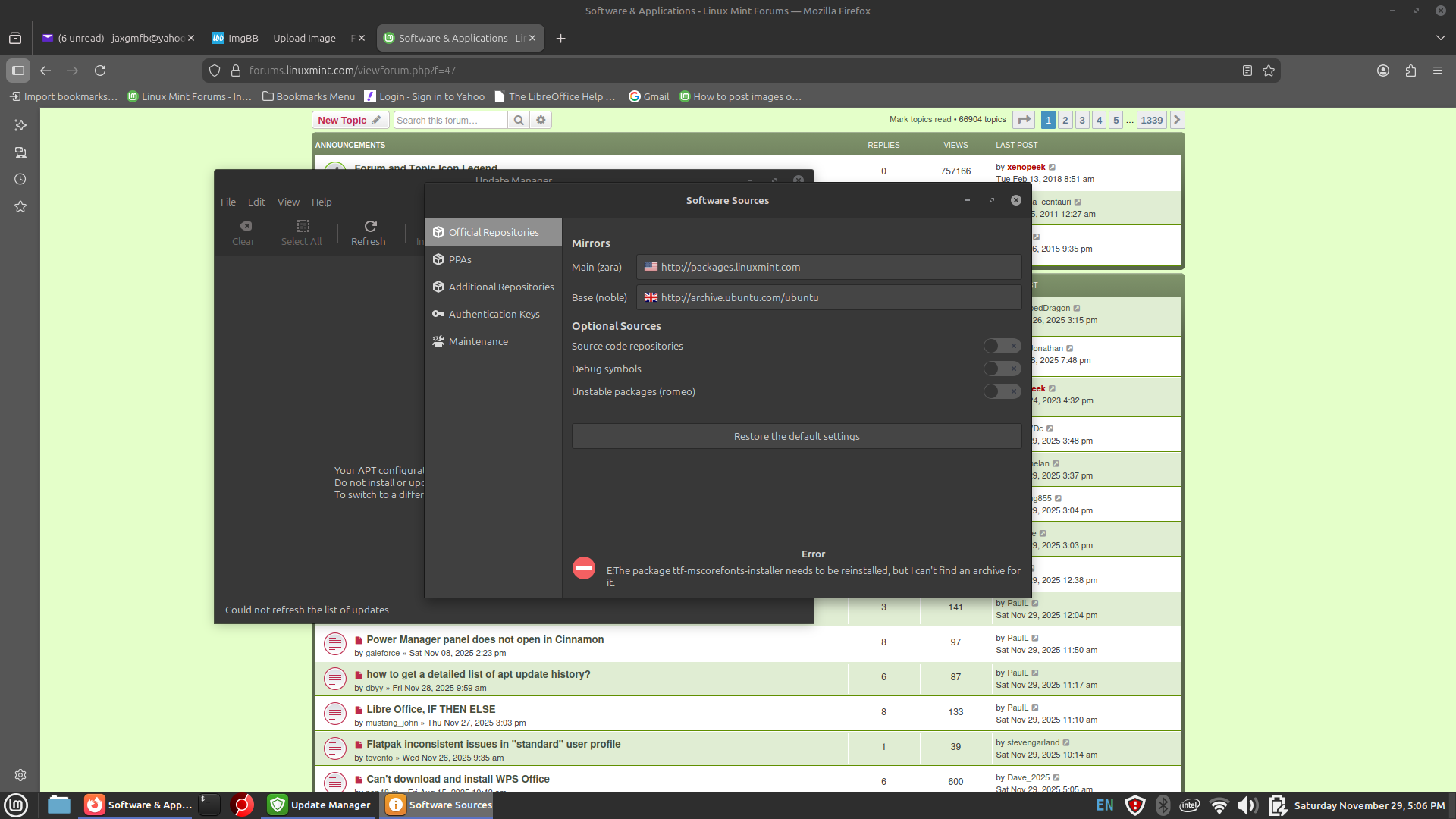Switch to the ImgBB Upload Image tab
Image resolution: width=1456 pixels, height=819 pixels.
(x=289, y=38)
